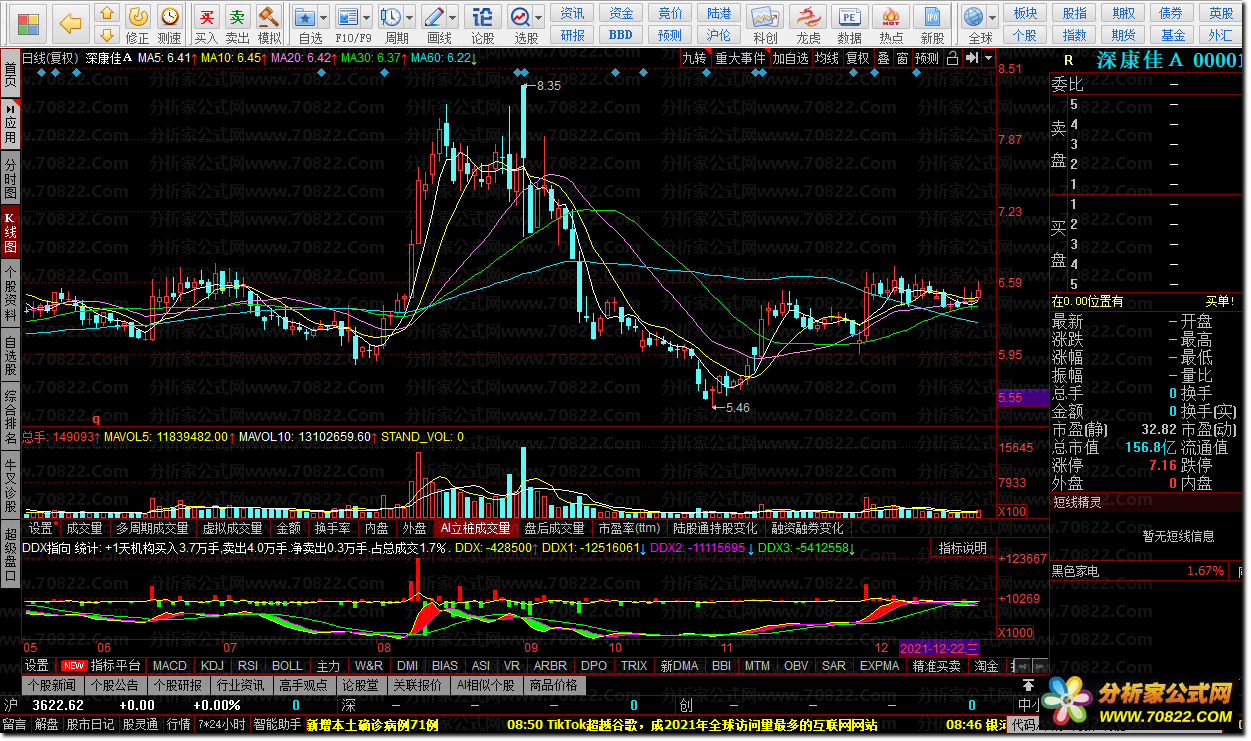Image resolution: width=1251 pixels, height=741 pixels.
Task: Click the scroll-to-top arrow icon above 中小
Action: 1028,685
